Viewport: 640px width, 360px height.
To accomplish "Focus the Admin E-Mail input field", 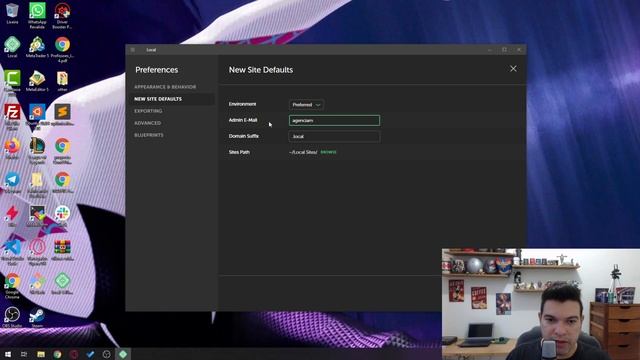I will pos(334,120).
